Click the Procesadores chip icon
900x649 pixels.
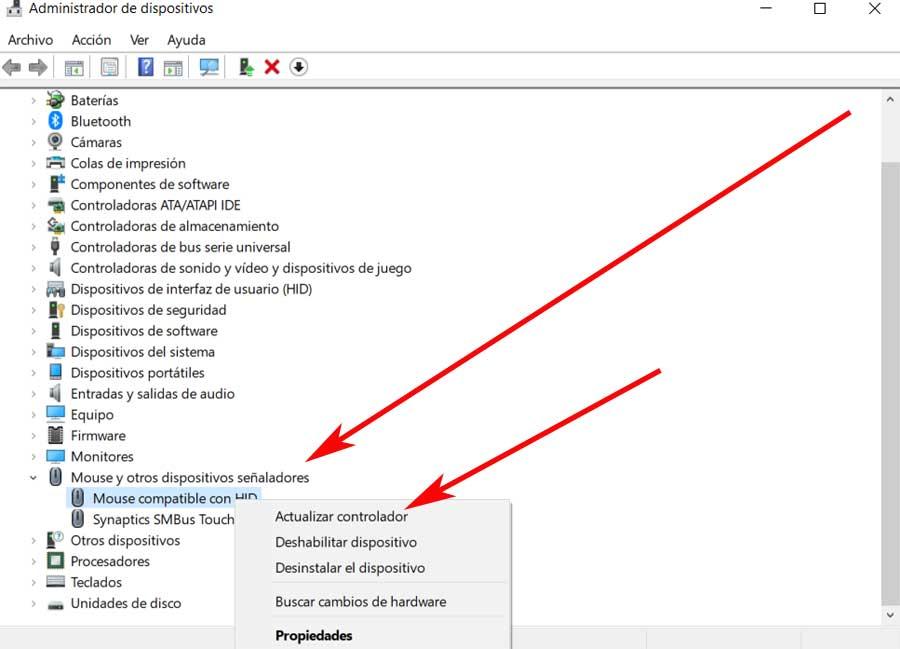point(56,561)
